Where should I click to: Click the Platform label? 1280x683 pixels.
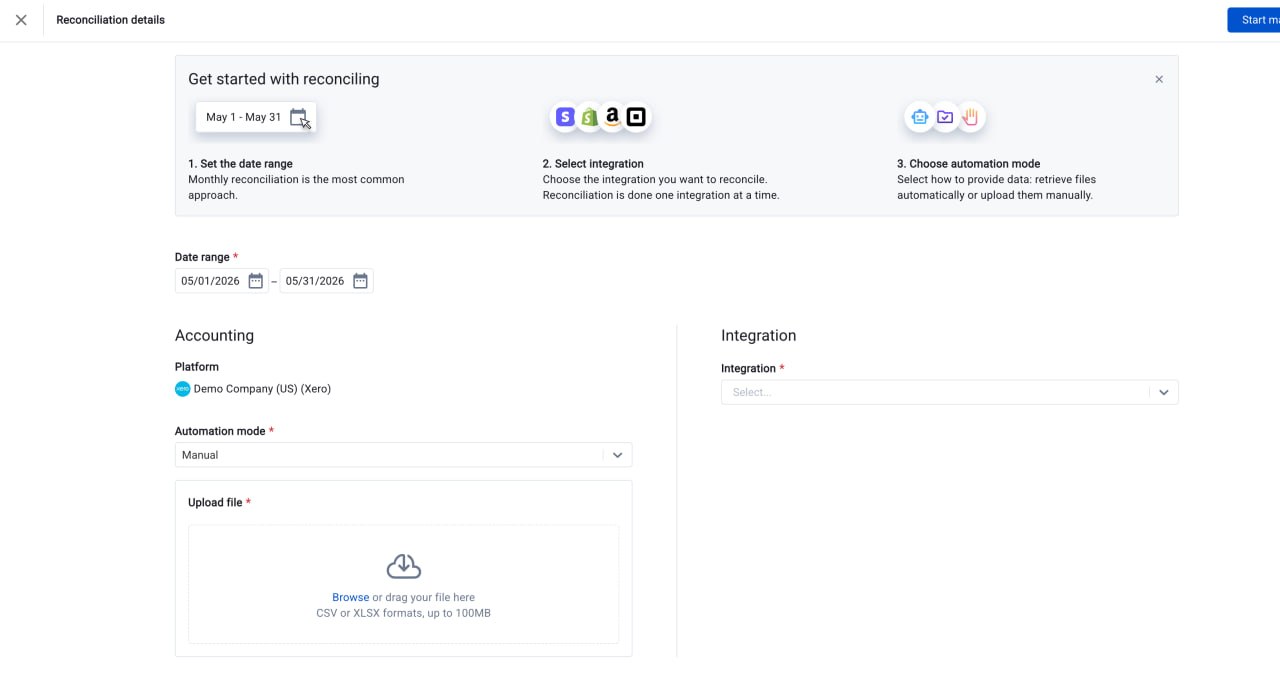(197, 367)
